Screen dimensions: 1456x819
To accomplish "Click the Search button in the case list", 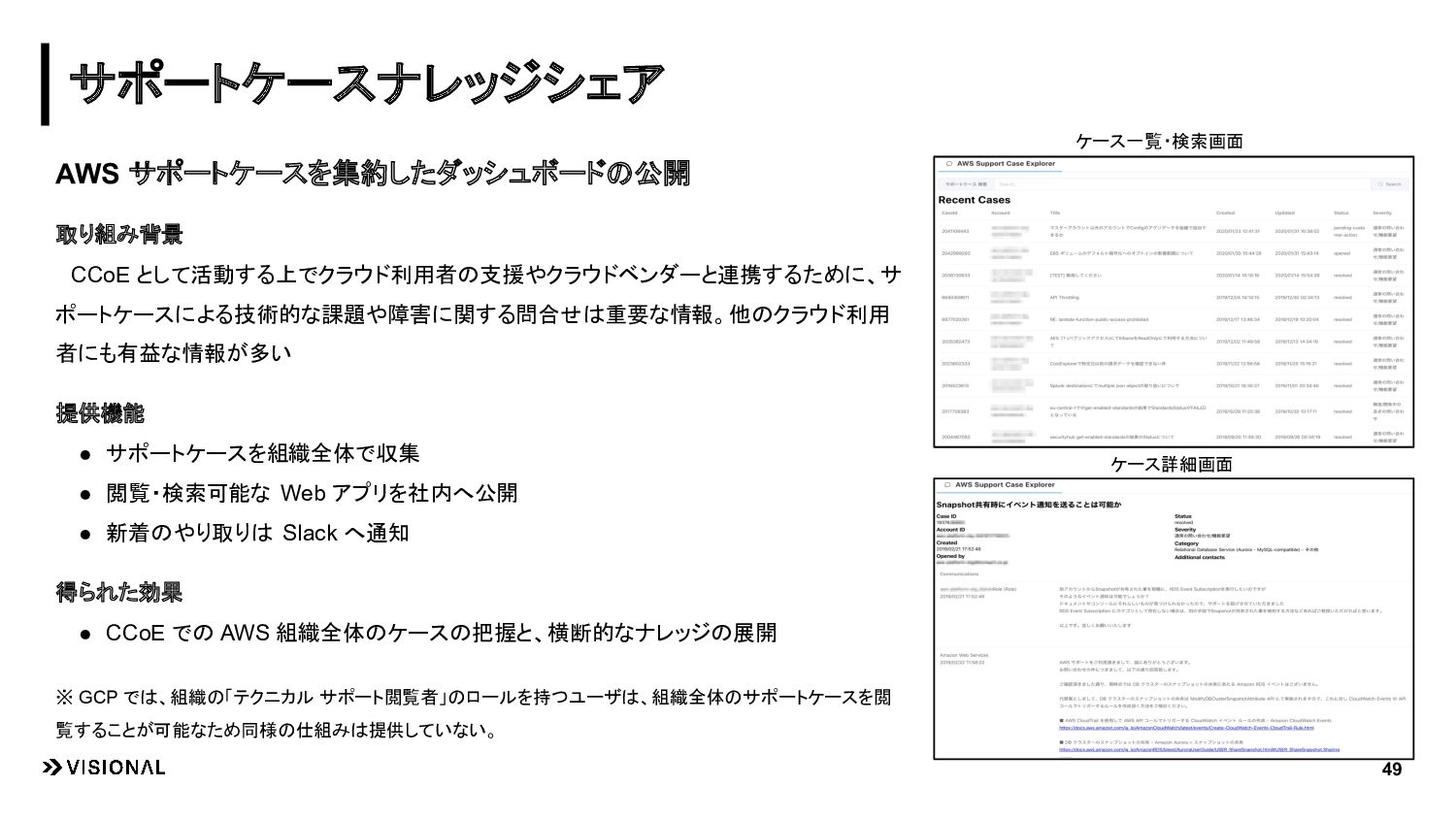I will pyautogui.click(x=1389, y=183).
